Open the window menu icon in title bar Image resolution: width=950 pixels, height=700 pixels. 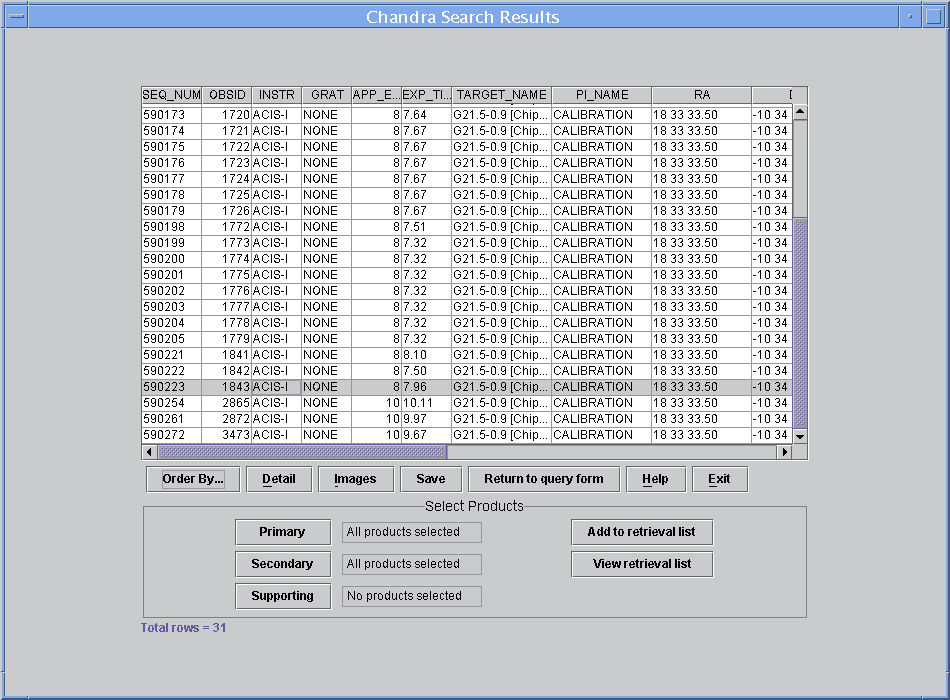[x=16, y=16]
